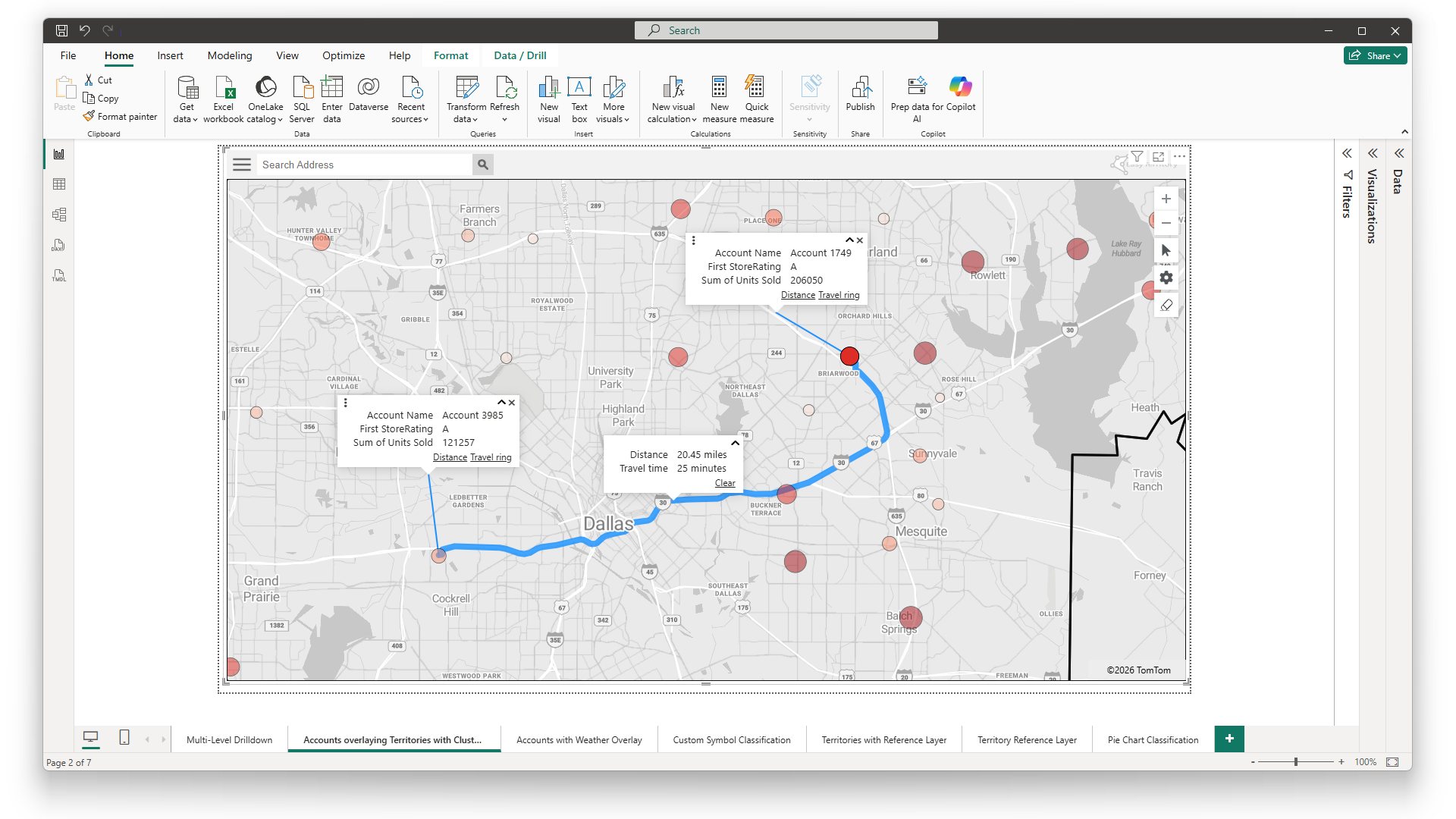This screenshot has width=1456, height=819.
Task: Click the map search magnifier button
Action: tap(483, 165)
